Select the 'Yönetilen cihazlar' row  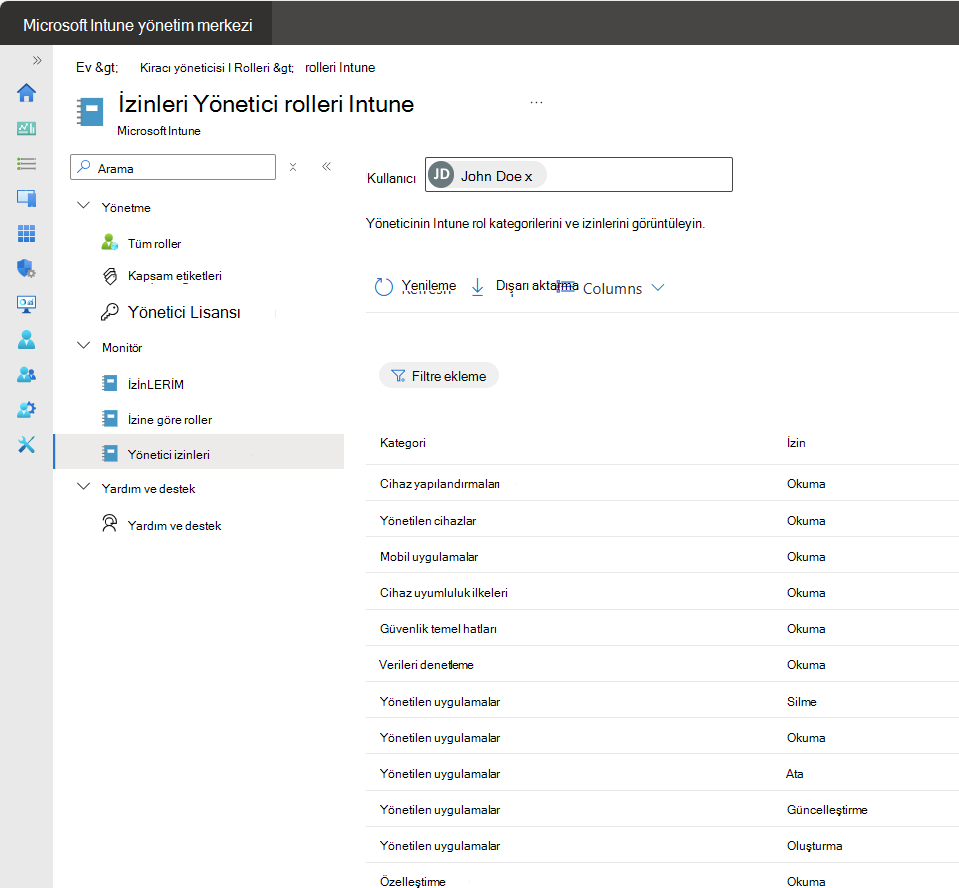(662, 520)
